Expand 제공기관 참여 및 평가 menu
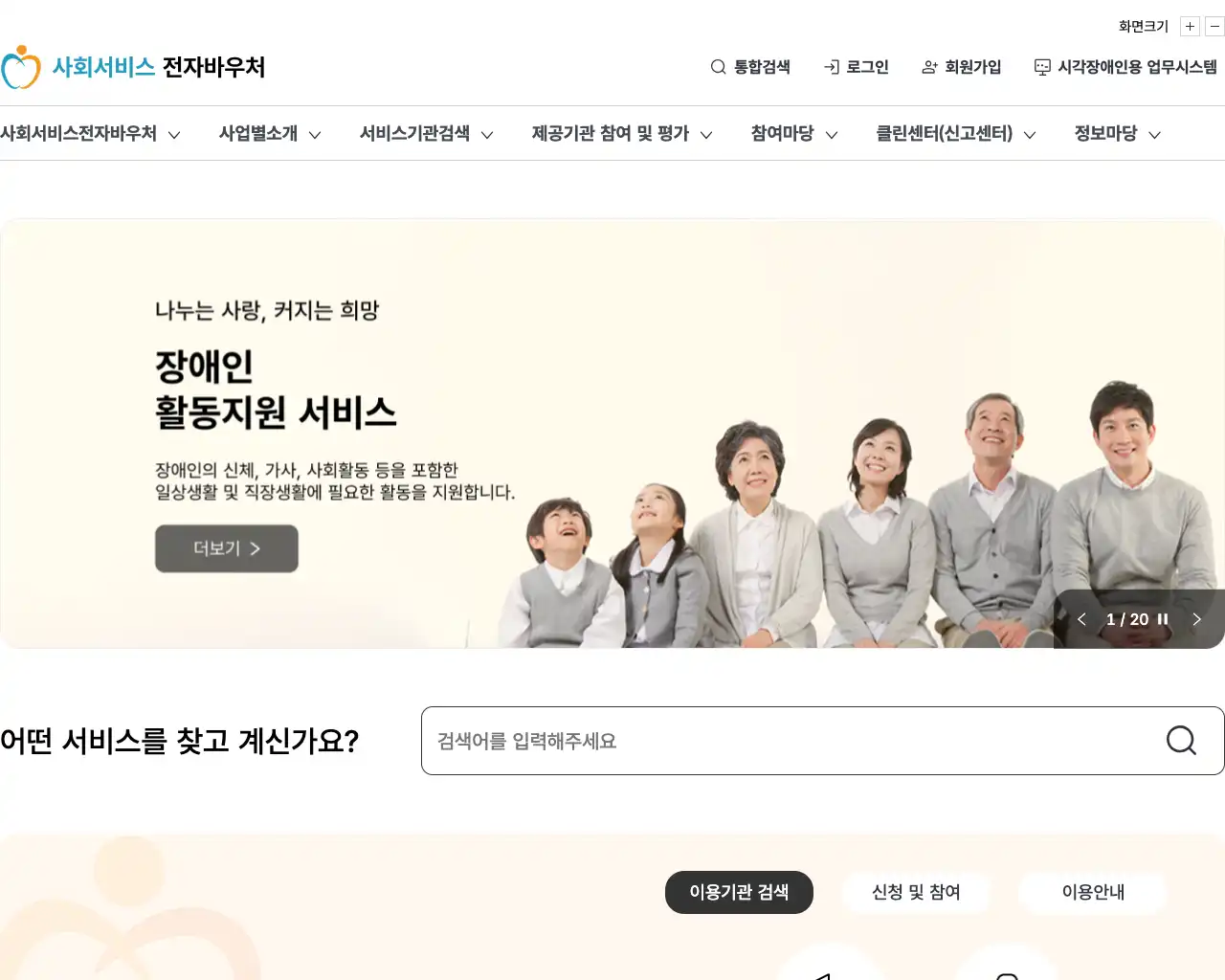 point(622,133)
